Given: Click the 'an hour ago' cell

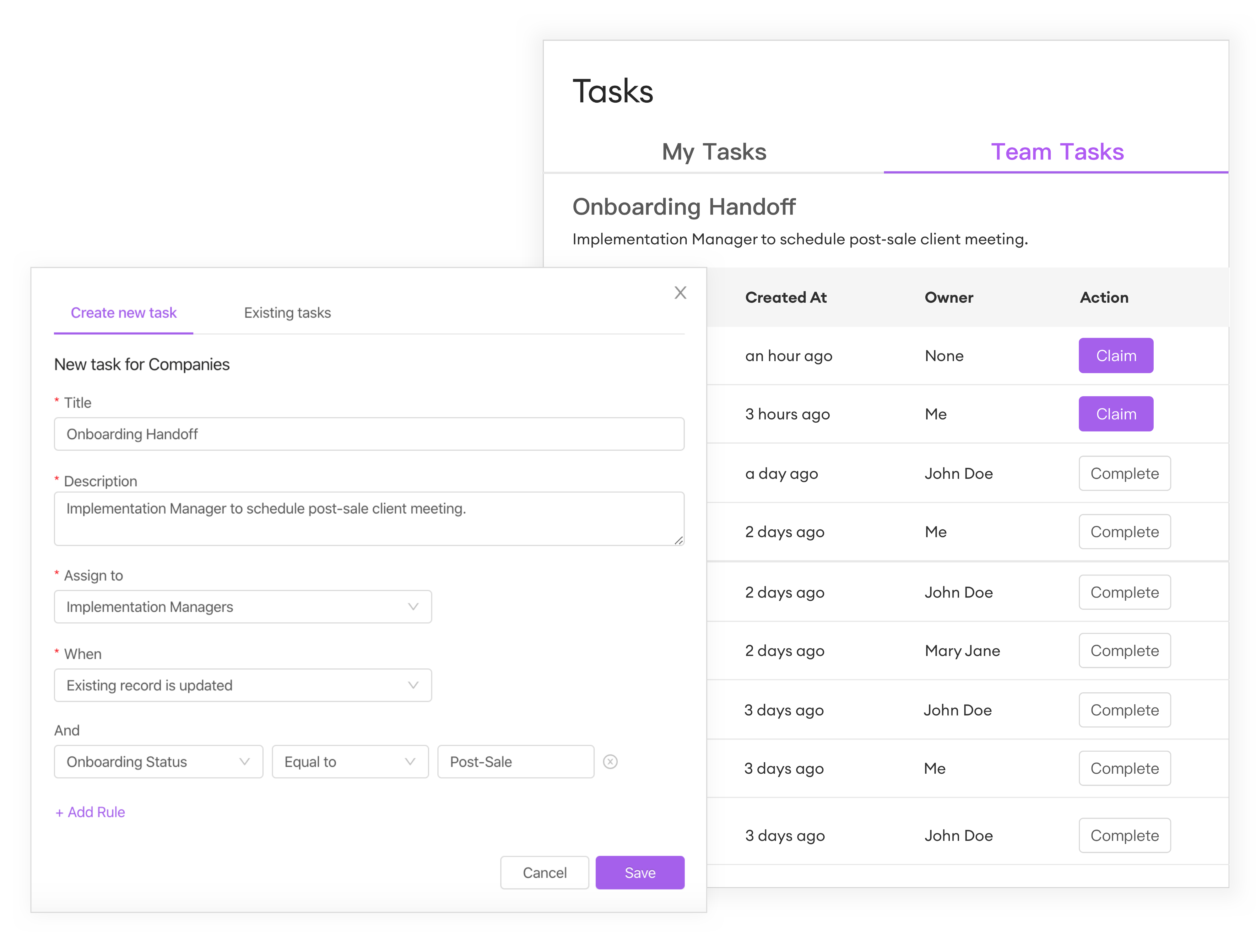Looking at the screenshot, I should click(789, 356).
